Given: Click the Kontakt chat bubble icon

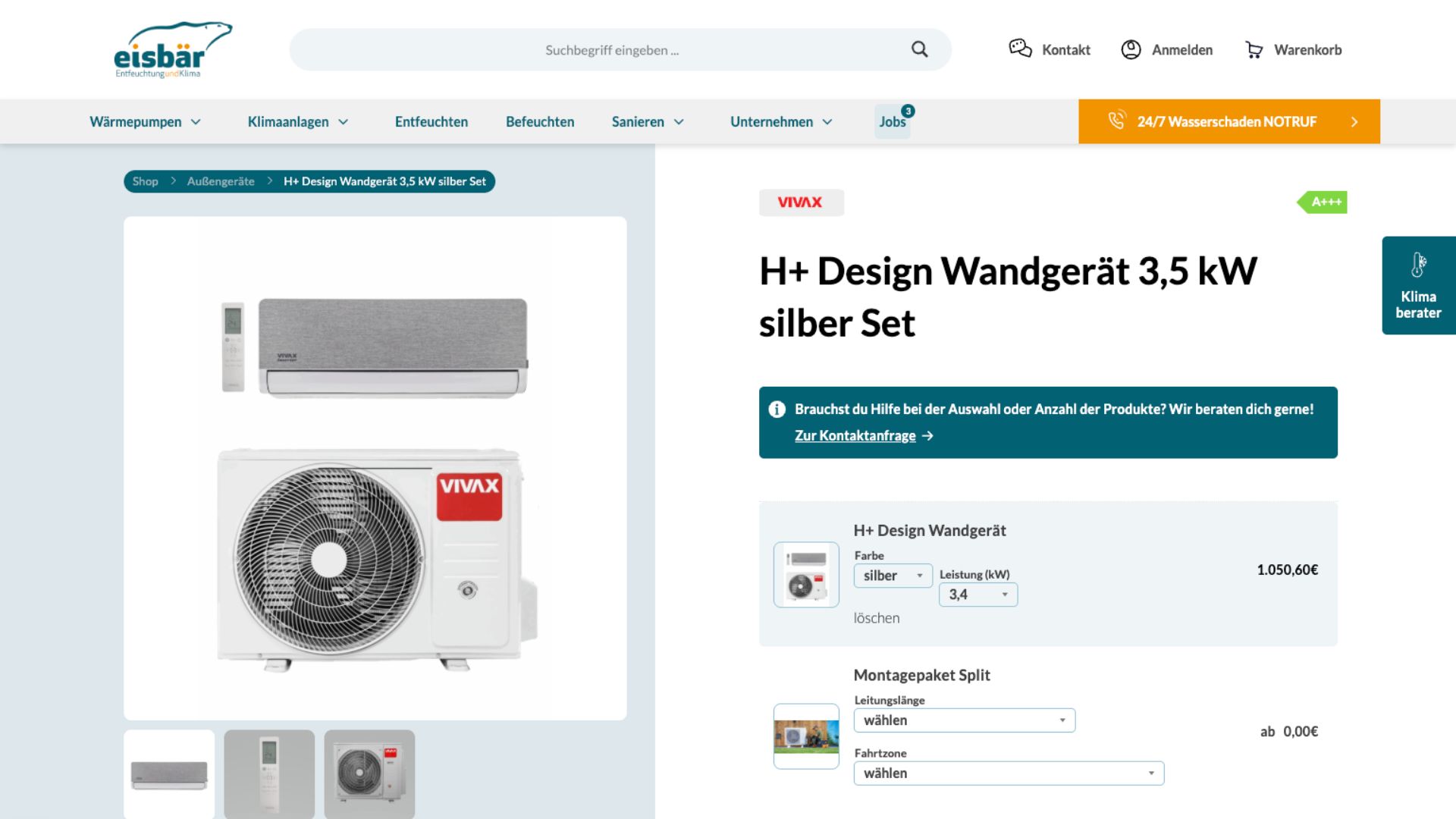Looking at the screenshot, I should pos(1020,49).
